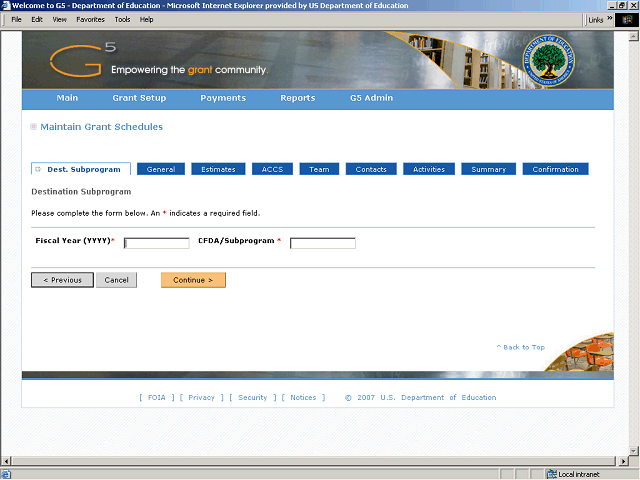This screenshot has height=480, width=640.
Task: Switch to the Activities tab
Action: coord(429,169)
